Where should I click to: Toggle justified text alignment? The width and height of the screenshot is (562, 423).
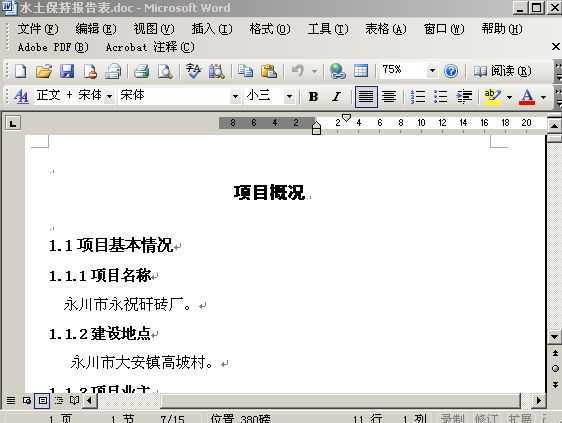(366, 96)
